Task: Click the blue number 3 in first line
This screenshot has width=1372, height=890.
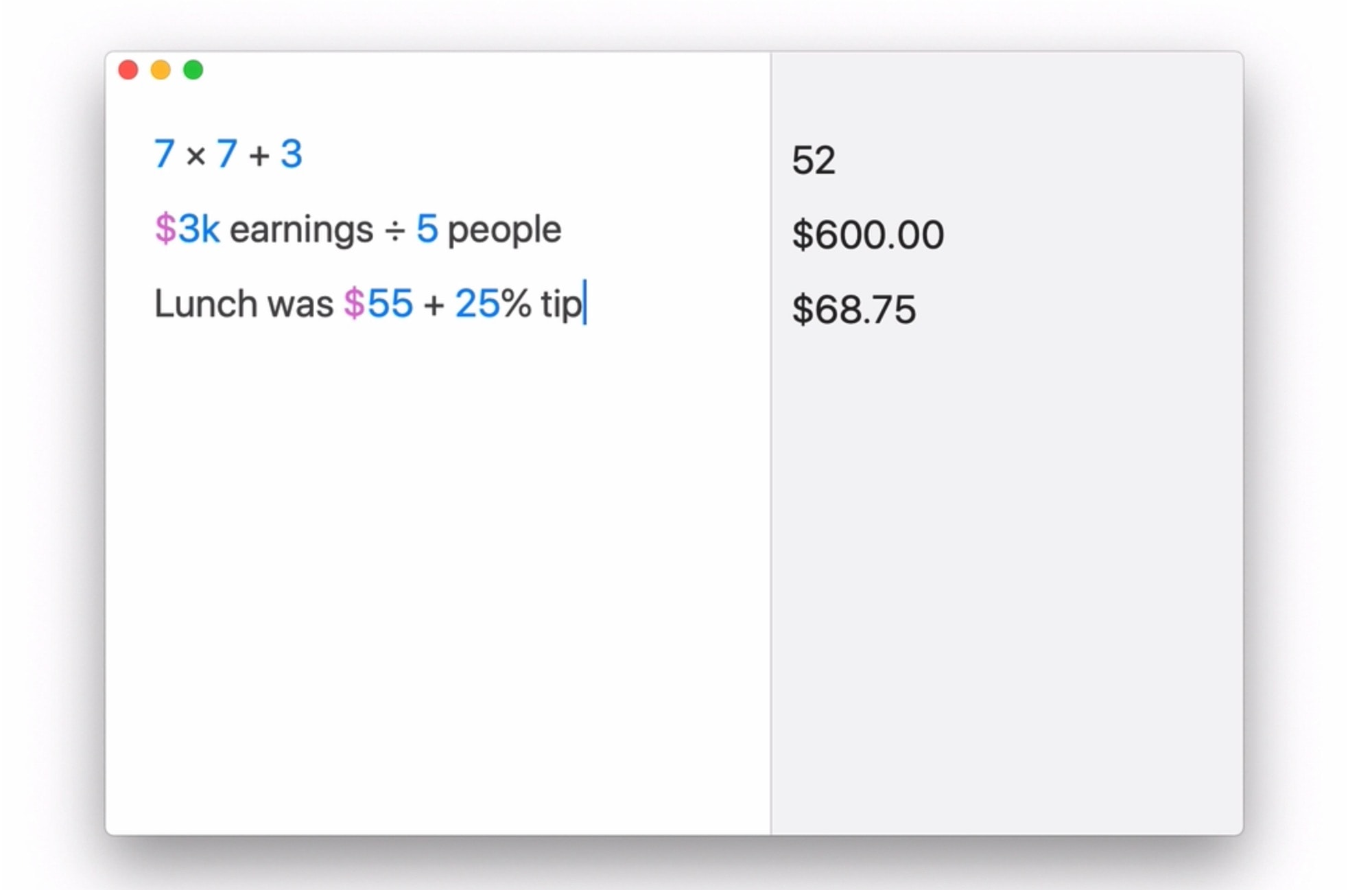Action: 291,154
